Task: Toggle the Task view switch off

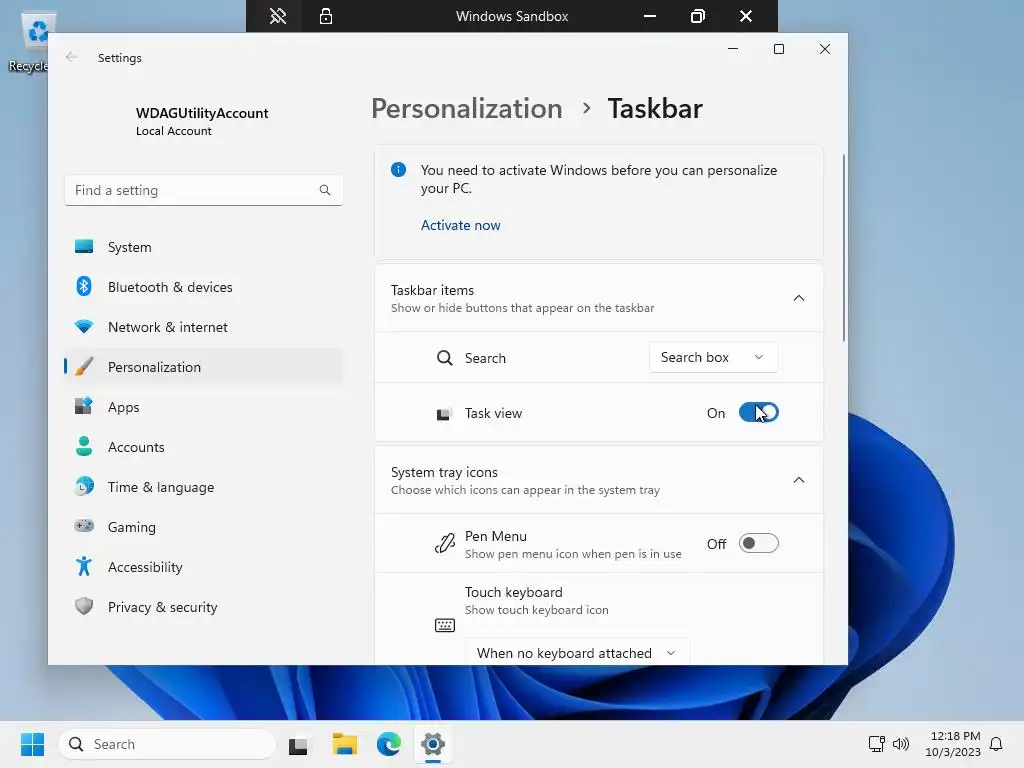Action: click(x=758, y=413)
